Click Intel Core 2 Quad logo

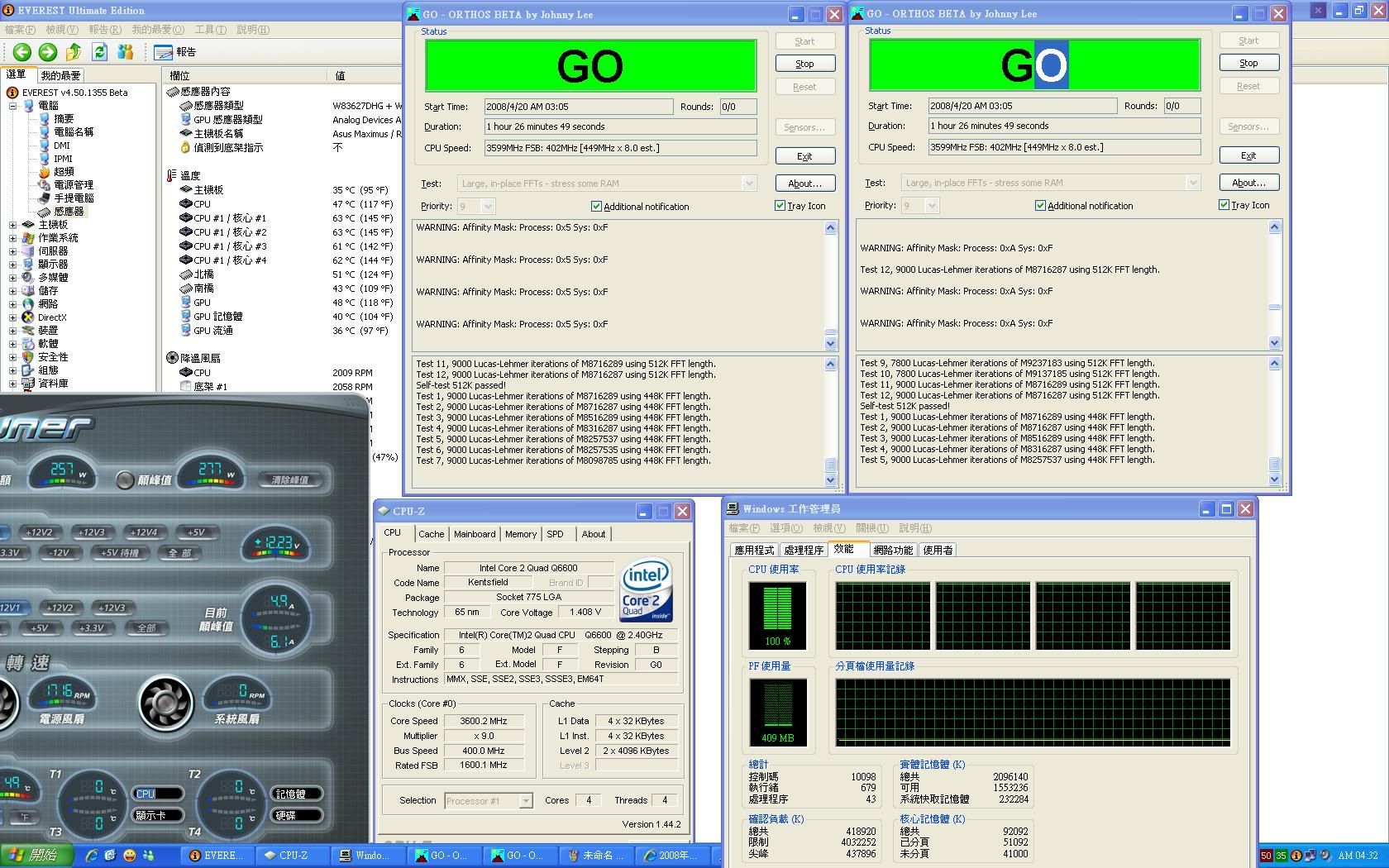click(647, 590)
